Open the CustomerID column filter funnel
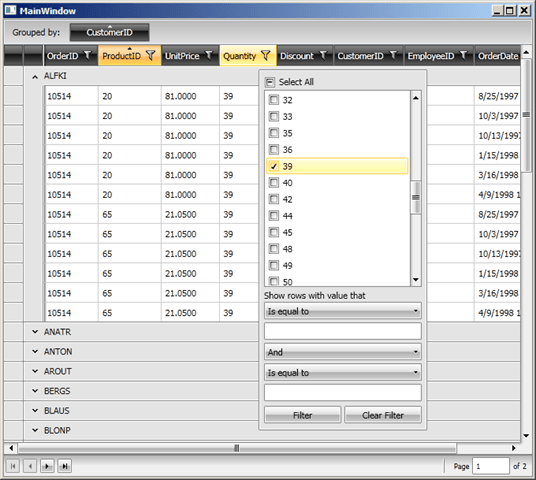Screen dimensions: 536x480 (393, 55)
